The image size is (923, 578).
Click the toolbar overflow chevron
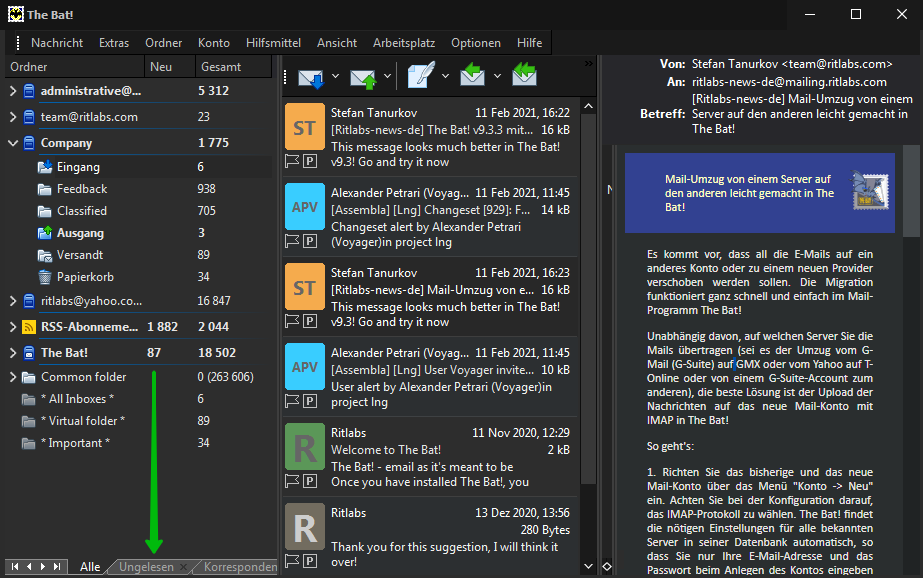tap(589, 63)
